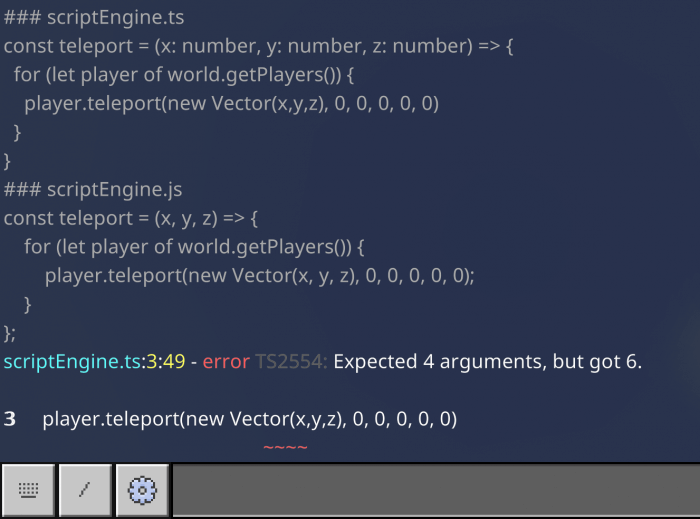Click the closing '};' line of the JS snippet
This screenshot has height=519, width=700.
pyautogui.click(x=10, y=332)
